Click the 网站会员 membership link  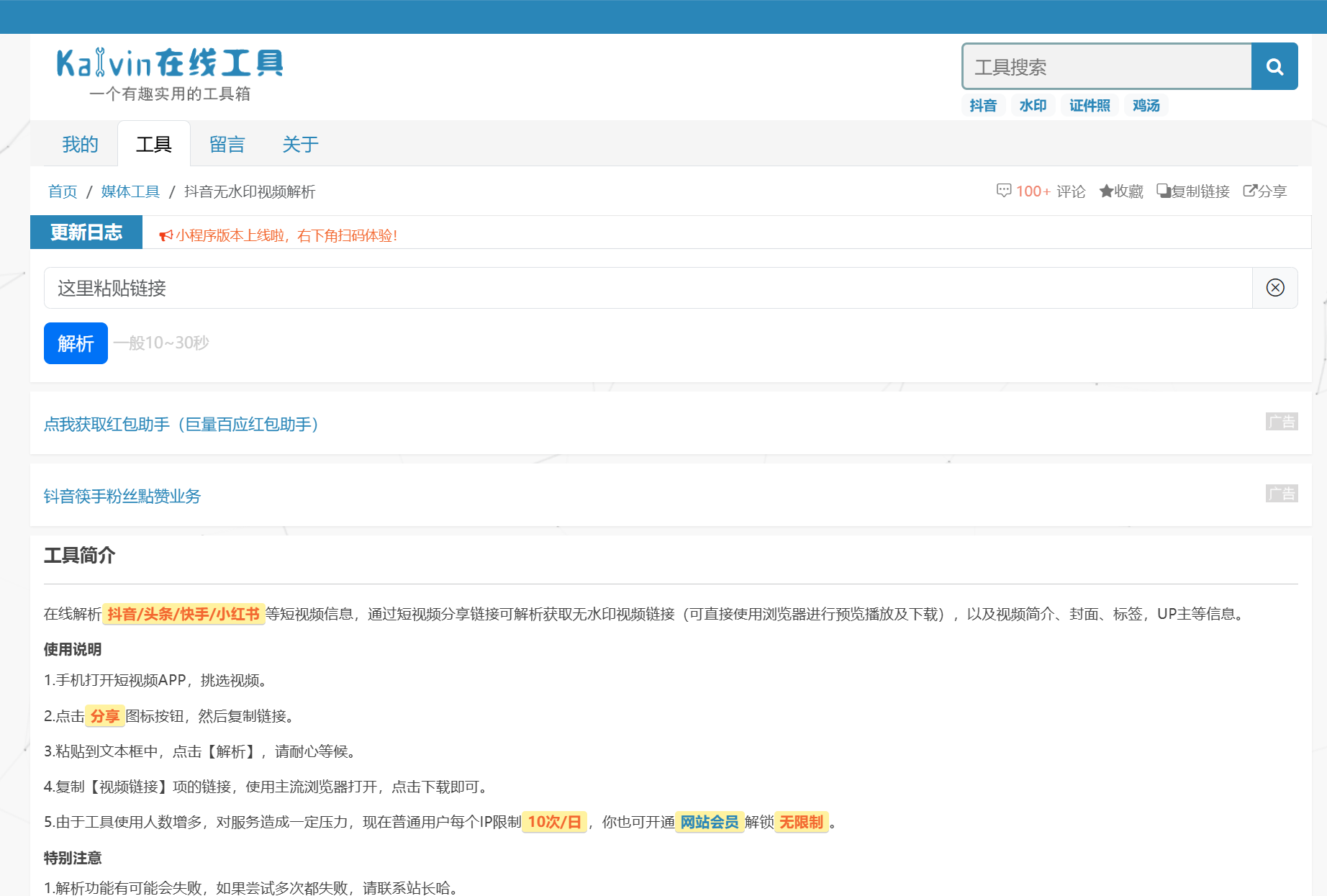[710, 822]
